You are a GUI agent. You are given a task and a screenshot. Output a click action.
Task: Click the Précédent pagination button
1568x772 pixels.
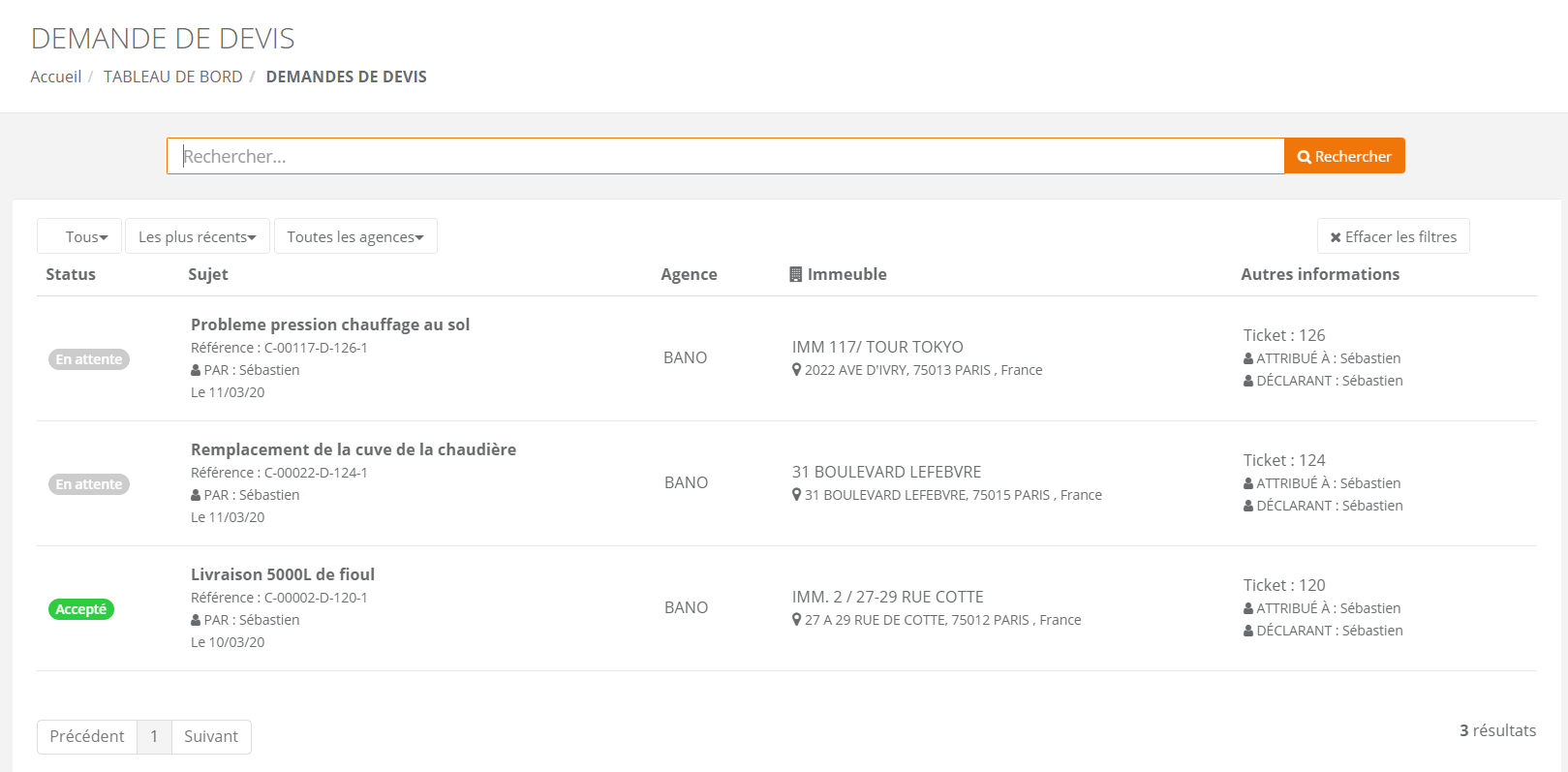pos(87,736)
